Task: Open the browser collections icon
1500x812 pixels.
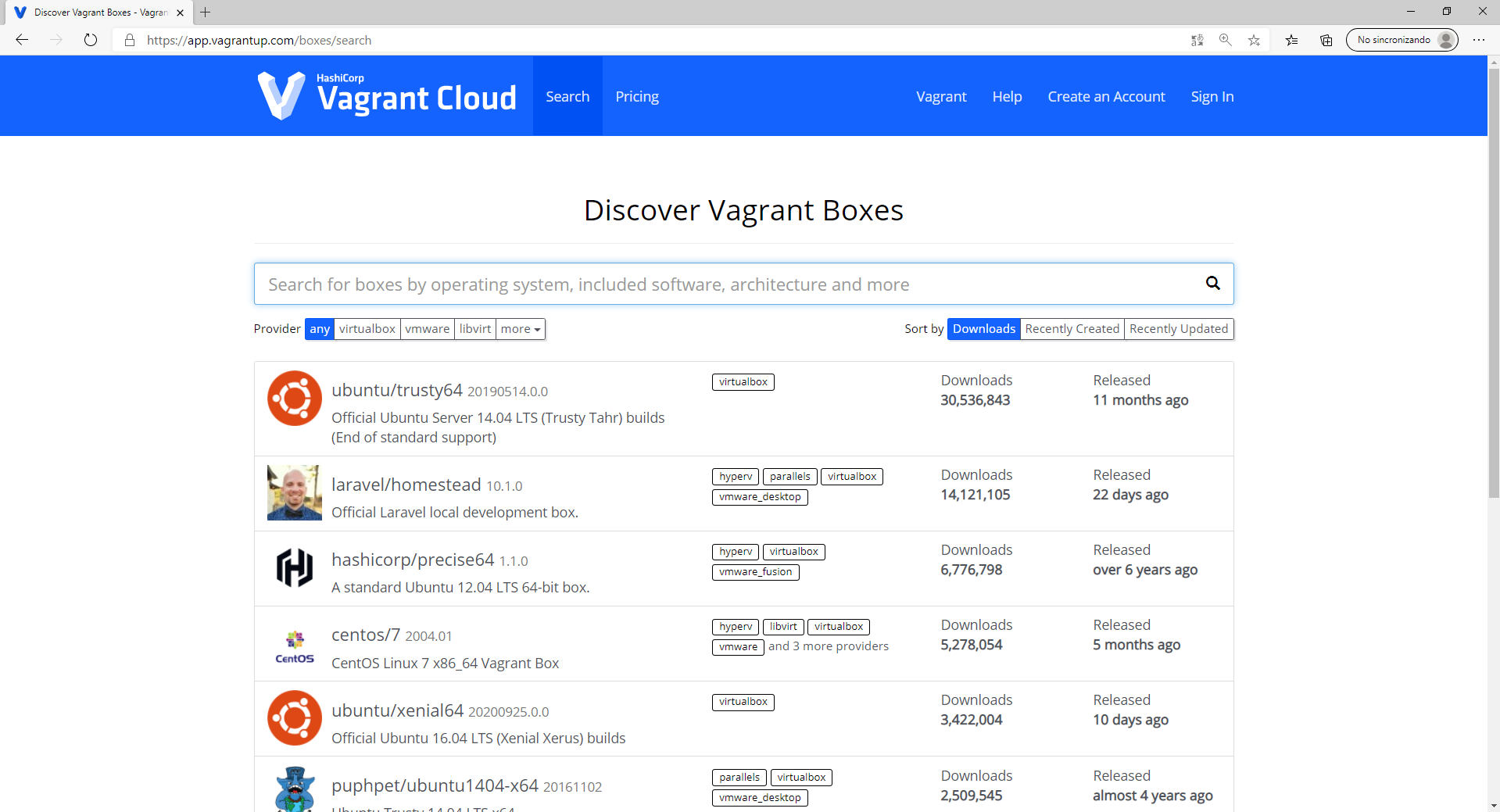Action: pyautogui.click(x=1326, y=40)
